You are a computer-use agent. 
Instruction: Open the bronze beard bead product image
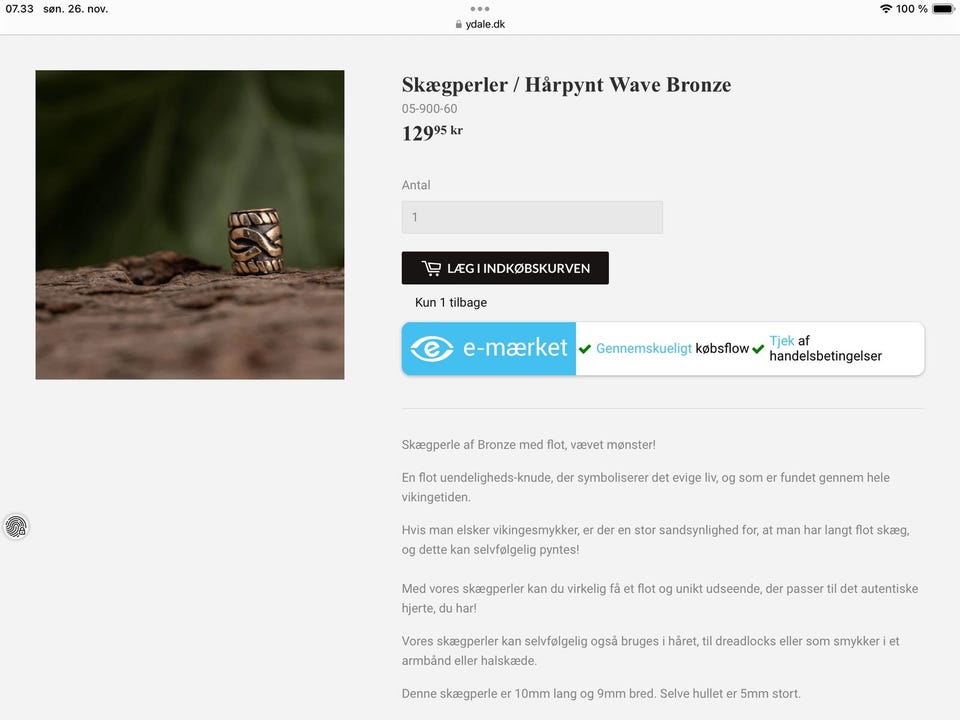190,225
